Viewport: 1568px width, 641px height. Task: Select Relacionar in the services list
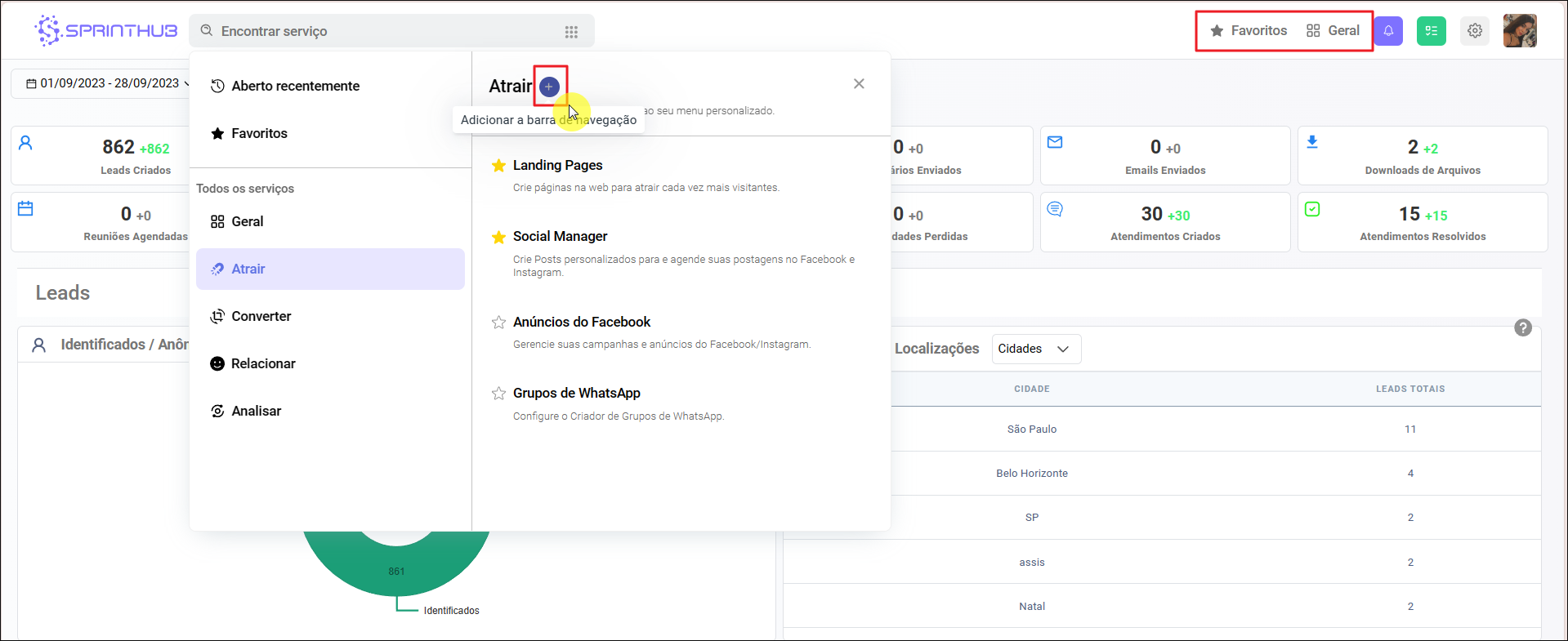tap(262, 363)
